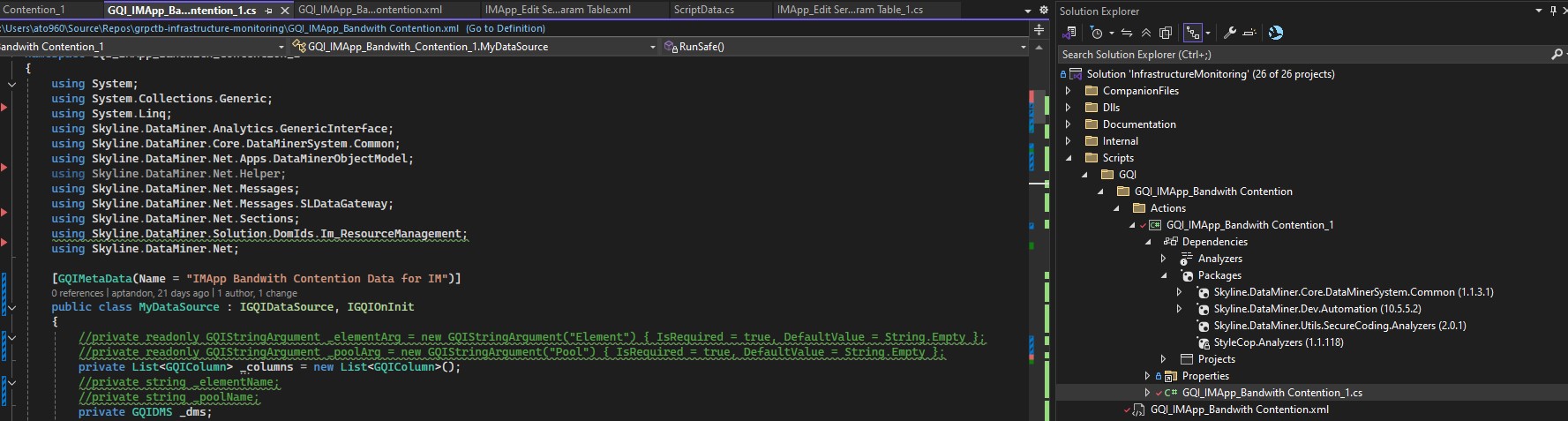Open the document tabs overflow dropdown
Image resolution: width=1568 pixels, height=421 pixels.
point(1028,11)
